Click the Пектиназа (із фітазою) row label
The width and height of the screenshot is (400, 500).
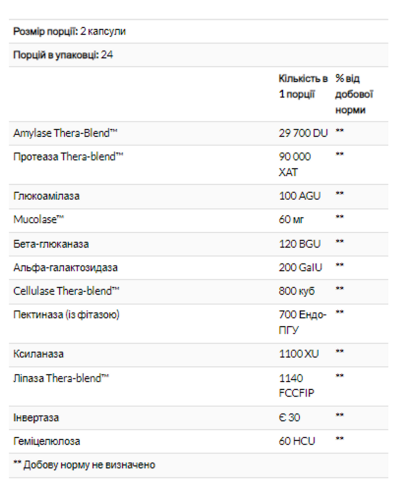pos(66,315)
